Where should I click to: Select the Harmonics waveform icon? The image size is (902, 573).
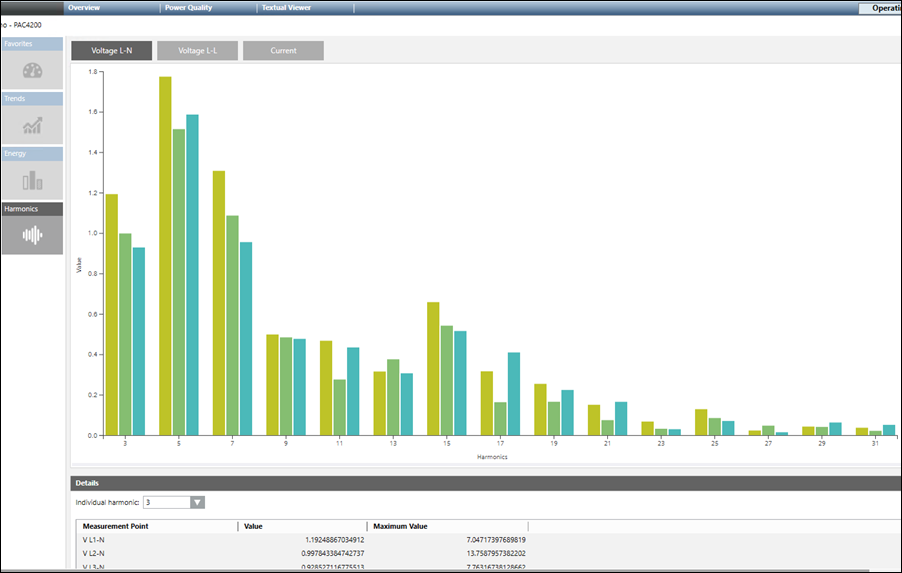[x=32, y=235]
